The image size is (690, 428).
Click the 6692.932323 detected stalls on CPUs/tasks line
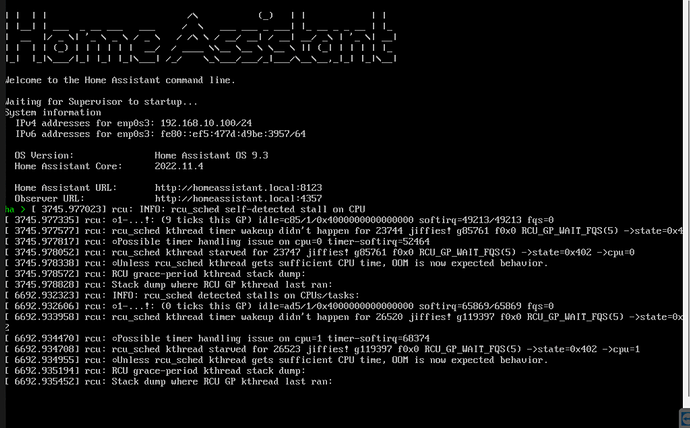(x=182, y=296)
